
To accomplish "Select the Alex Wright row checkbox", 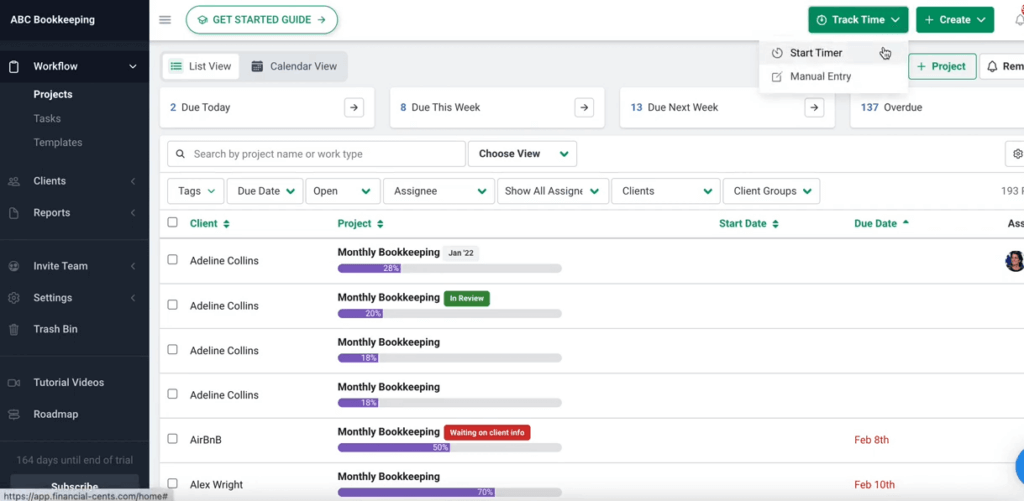I will click(173, 484).
